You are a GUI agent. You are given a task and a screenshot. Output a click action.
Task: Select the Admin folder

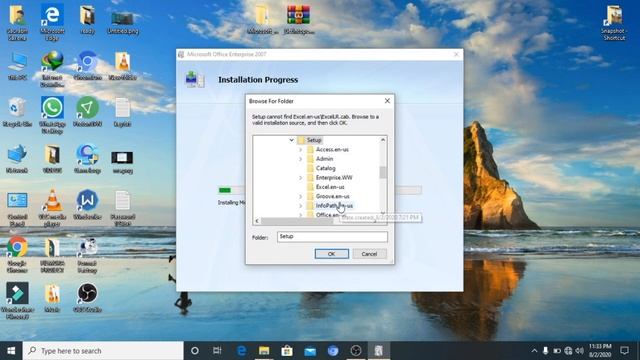tap(324, 159)
